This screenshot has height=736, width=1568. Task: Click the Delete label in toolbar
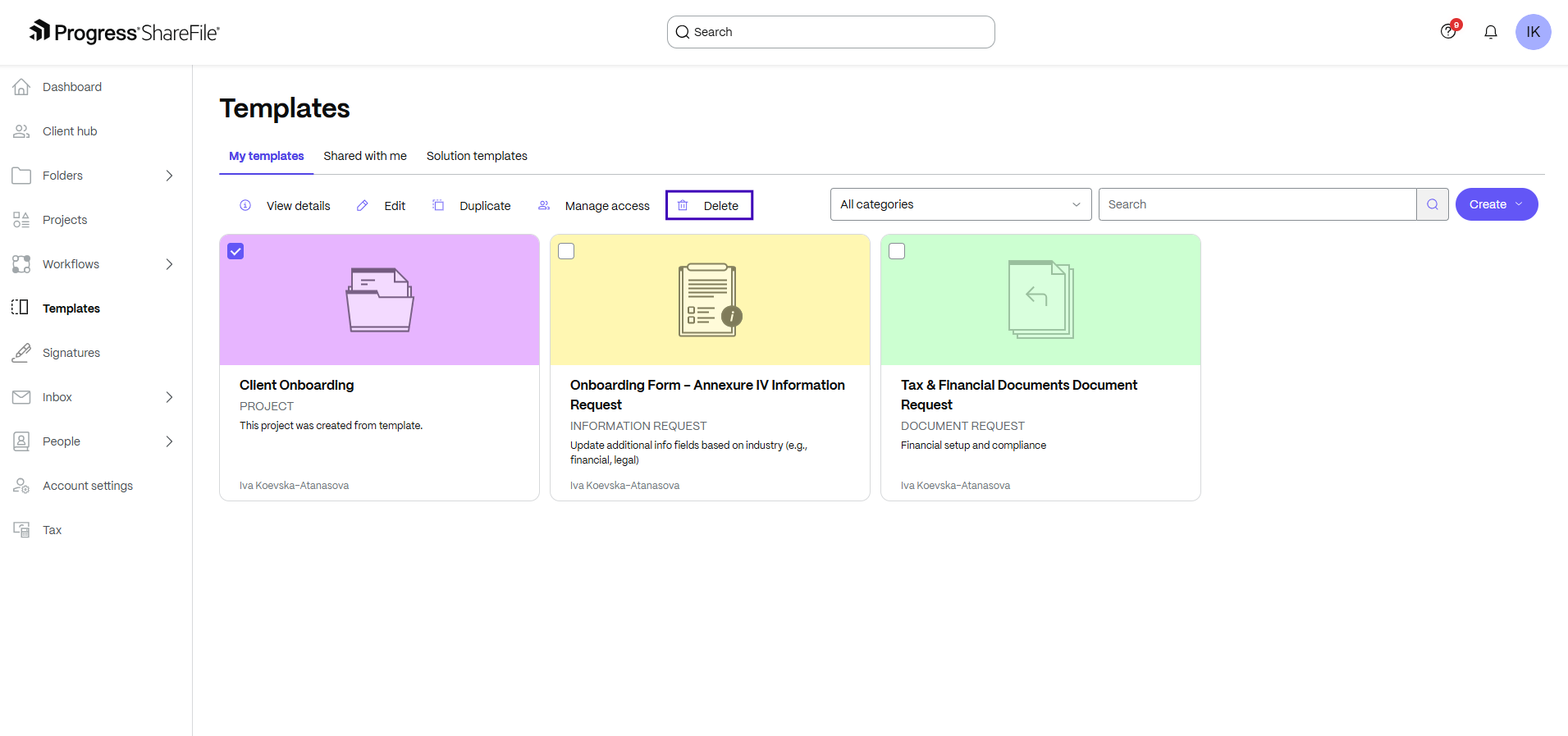[x=721, y=206]
